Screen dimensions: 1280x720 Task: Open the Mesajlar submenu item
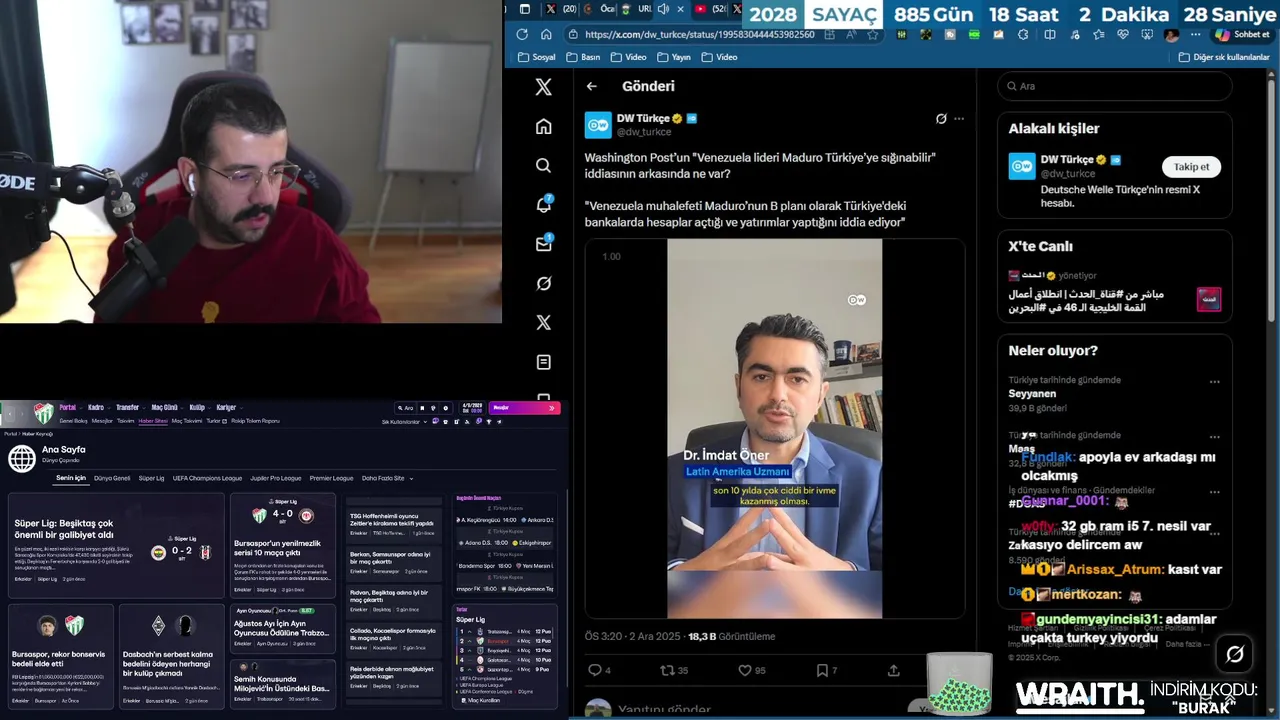[102, 421]
